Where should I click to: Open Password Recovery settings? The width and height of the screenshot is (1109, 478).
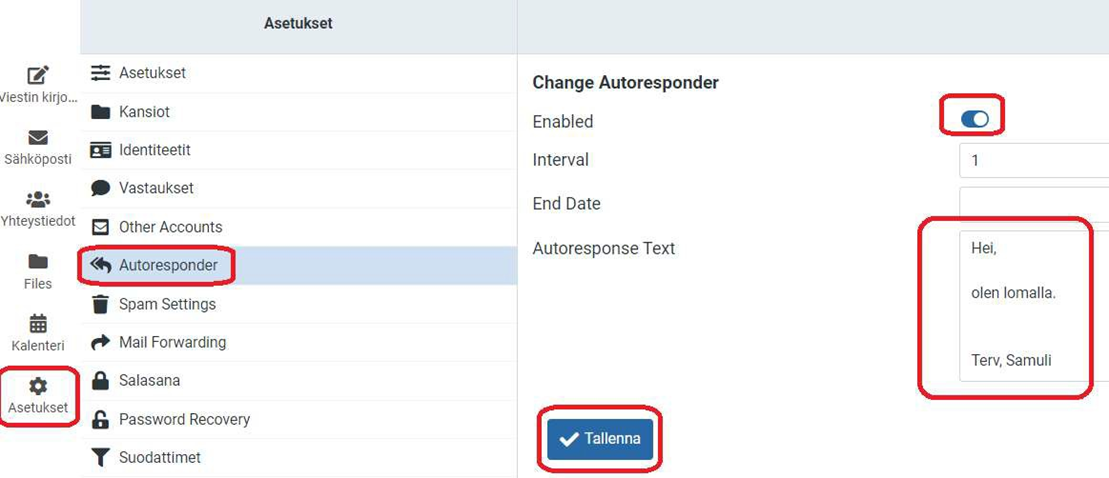point(184,419)
